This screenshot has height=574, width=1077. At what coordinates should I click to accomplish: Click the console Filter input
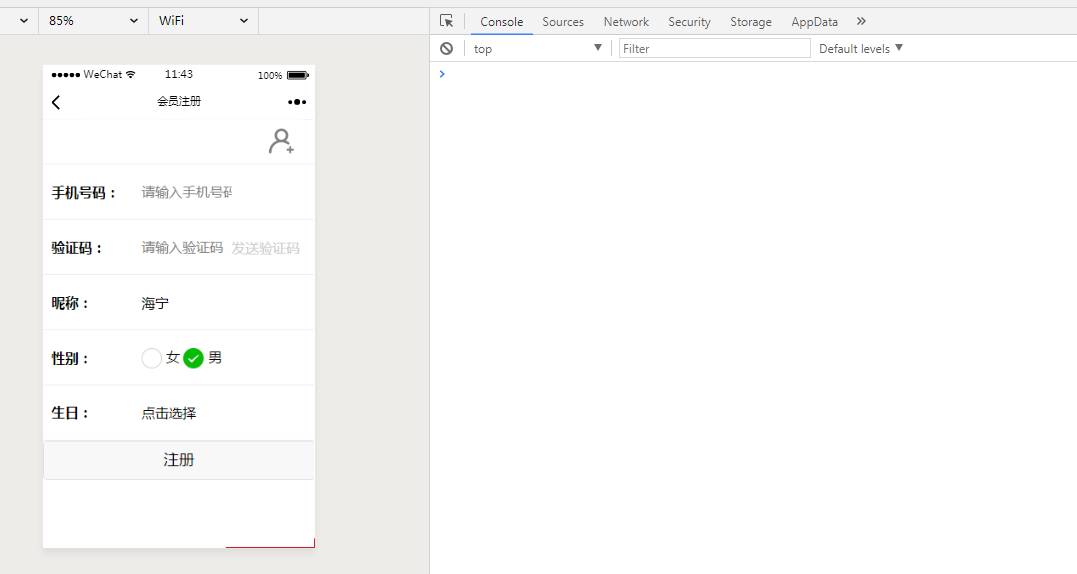714,49
